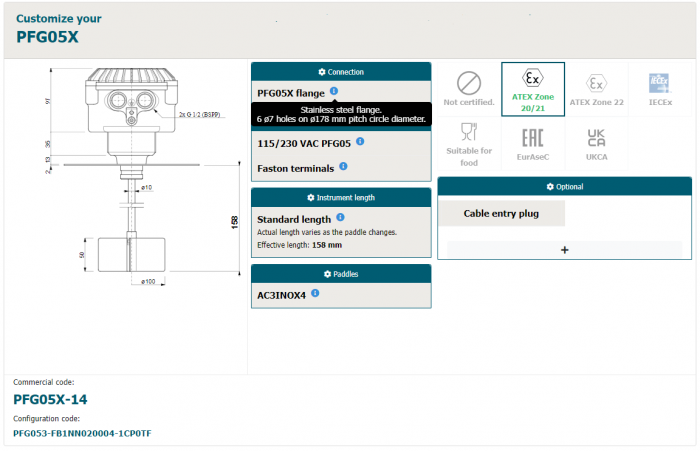This screenshot has width=700, height=451.
Task: Open the Connection section header
Action: [341, 72]
